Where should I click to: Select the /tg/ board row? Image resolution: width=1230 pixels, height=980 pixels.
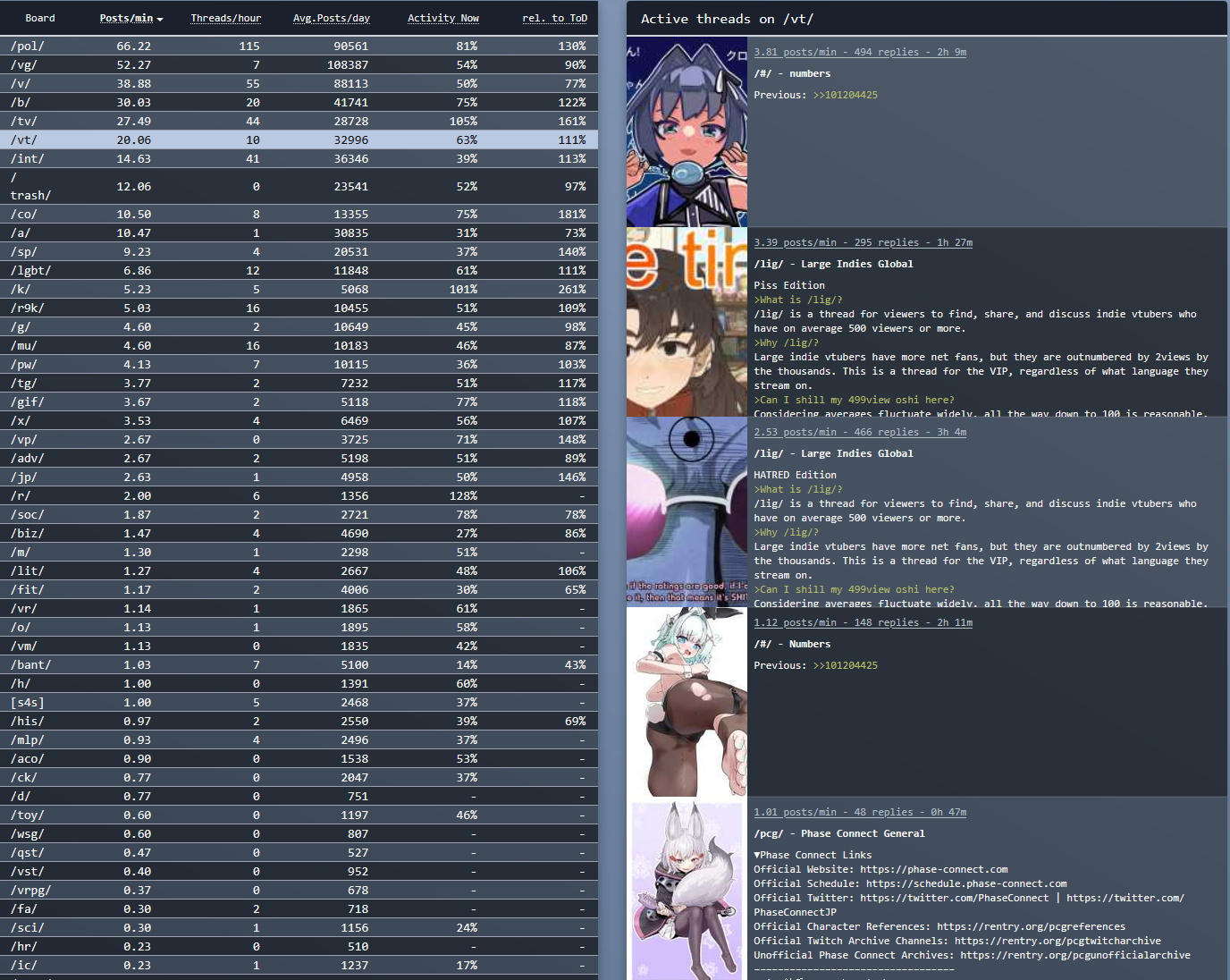click(x=299, y=383)
